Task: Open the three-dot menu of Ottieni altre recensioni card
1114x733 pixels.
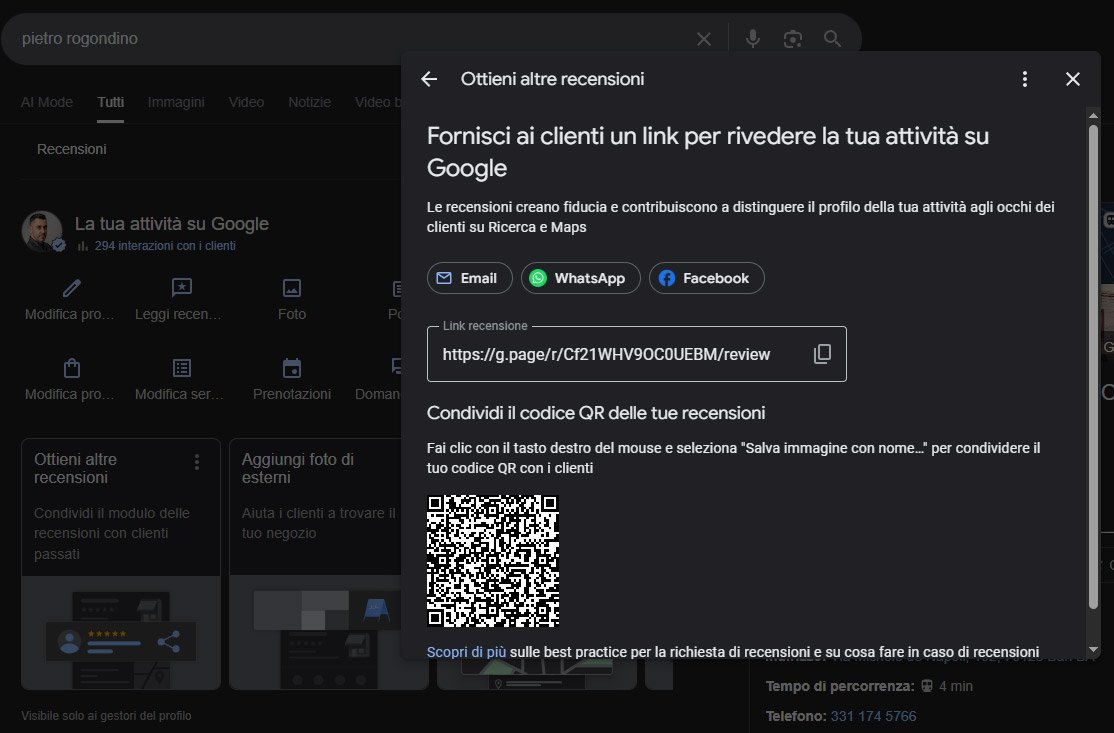Action: (197, 461)
